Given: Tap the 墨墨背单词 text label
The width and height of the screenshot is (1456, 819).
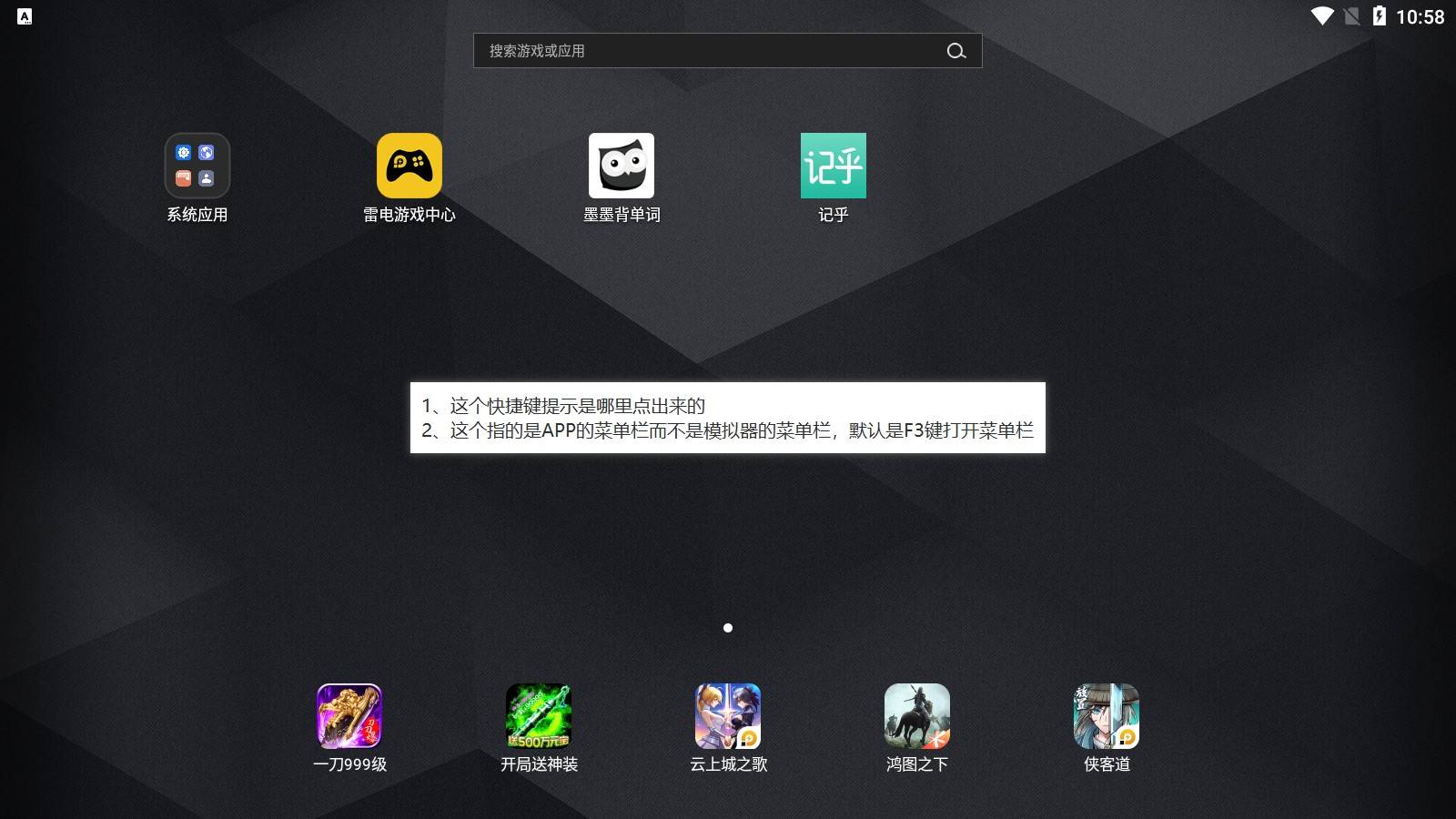Looking at the screenshot, I should click(622, 215).
